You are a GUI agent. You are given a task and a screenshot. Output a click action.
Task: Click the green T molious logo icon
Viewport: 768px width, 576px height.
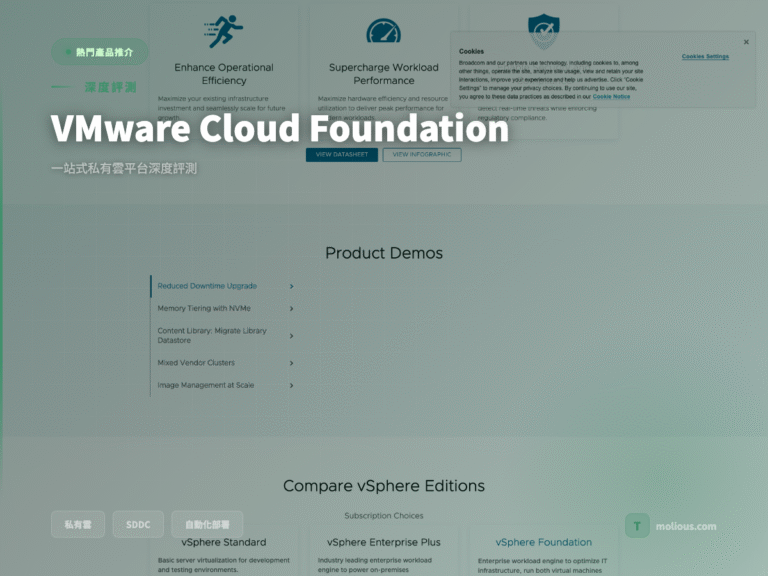click(x=637, y=526)
